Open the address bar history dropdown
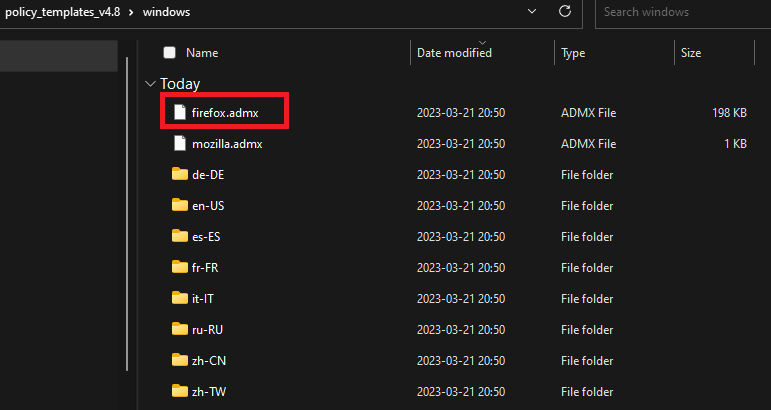 click(x=532, y=11)
